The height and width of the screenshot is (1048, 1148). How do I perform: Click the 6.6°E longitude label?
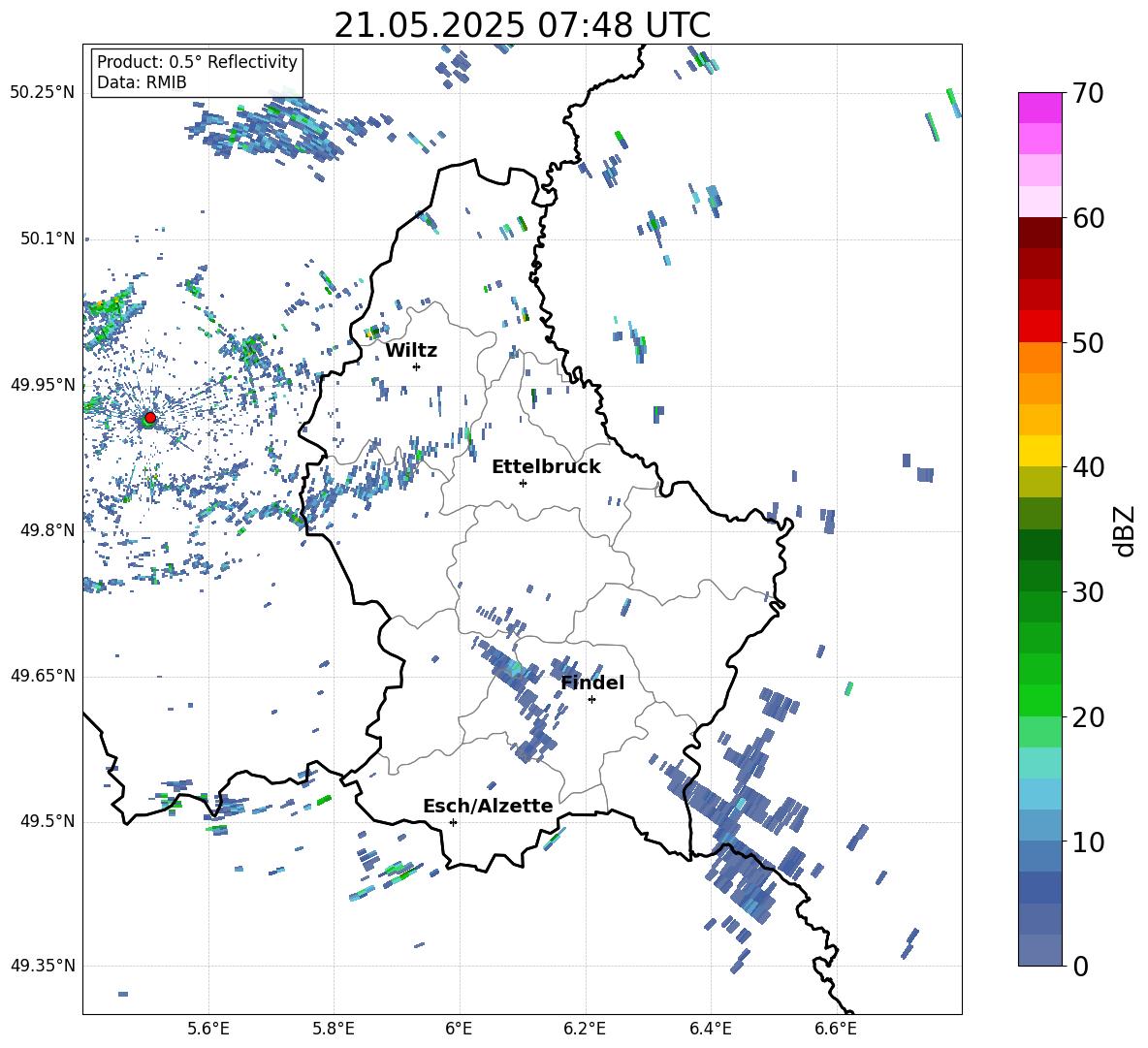coord(836,1029)
